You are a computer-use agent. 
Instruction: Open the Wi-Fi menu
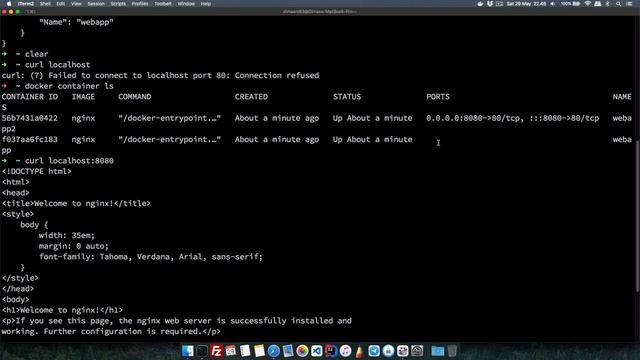tap(588, 4)
